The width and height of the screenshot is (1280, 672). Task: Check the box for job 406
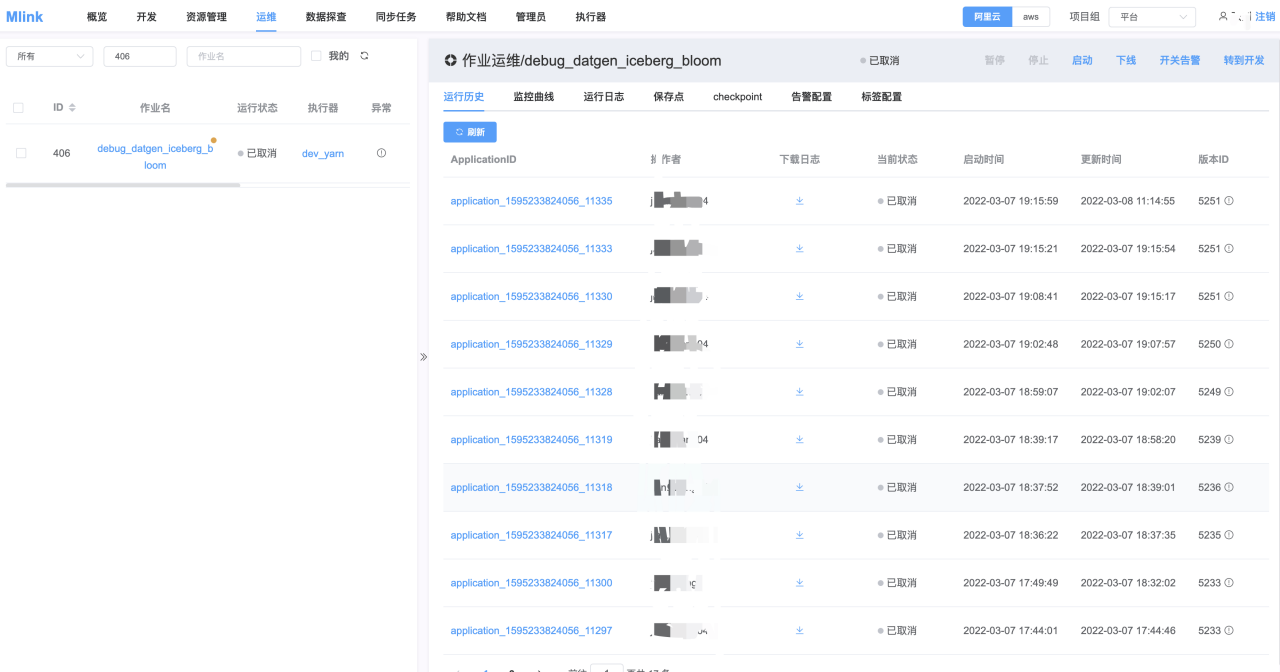[x=21, y=153]
